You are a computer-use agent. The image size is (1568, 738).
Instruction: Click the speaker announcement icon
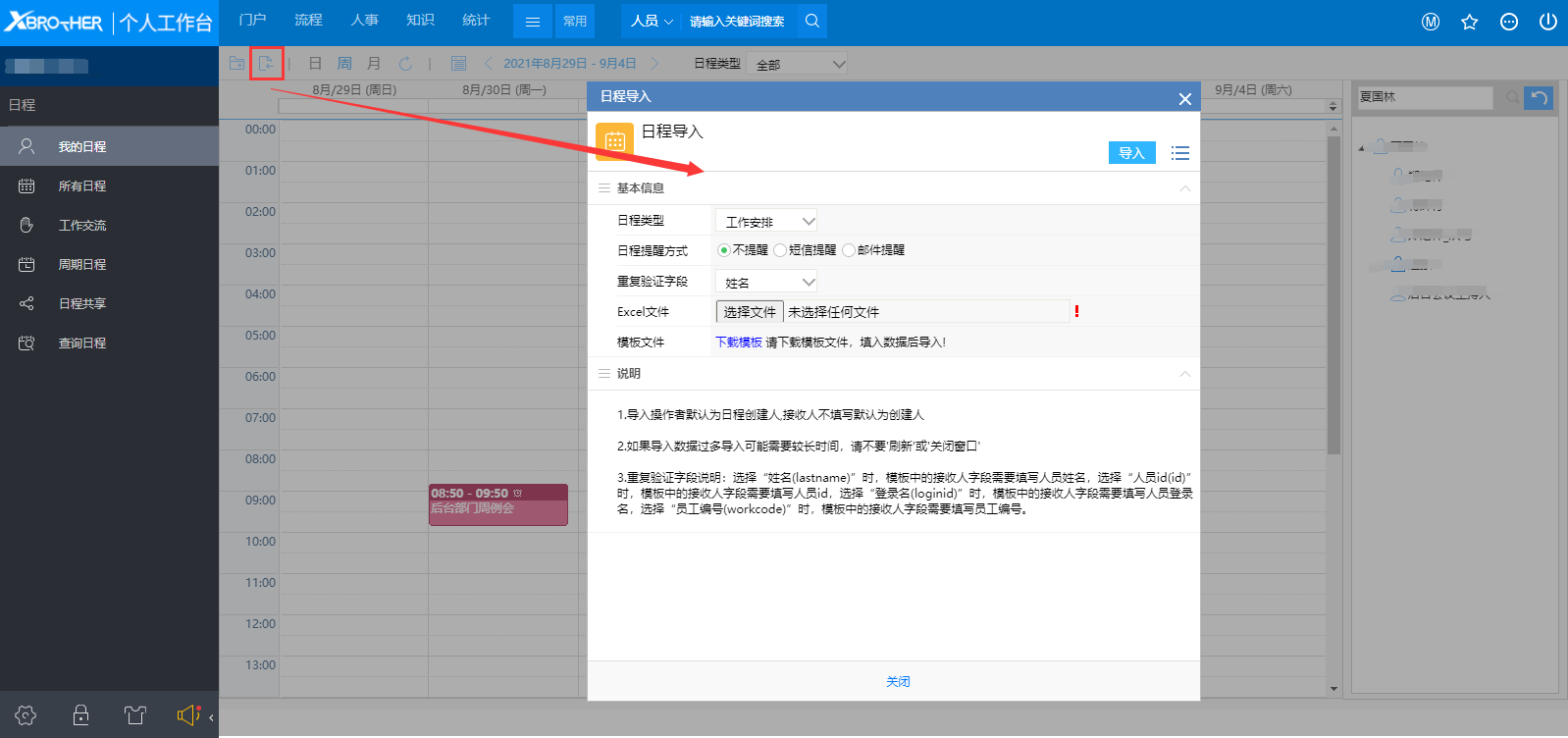click(x=187, y=715)
